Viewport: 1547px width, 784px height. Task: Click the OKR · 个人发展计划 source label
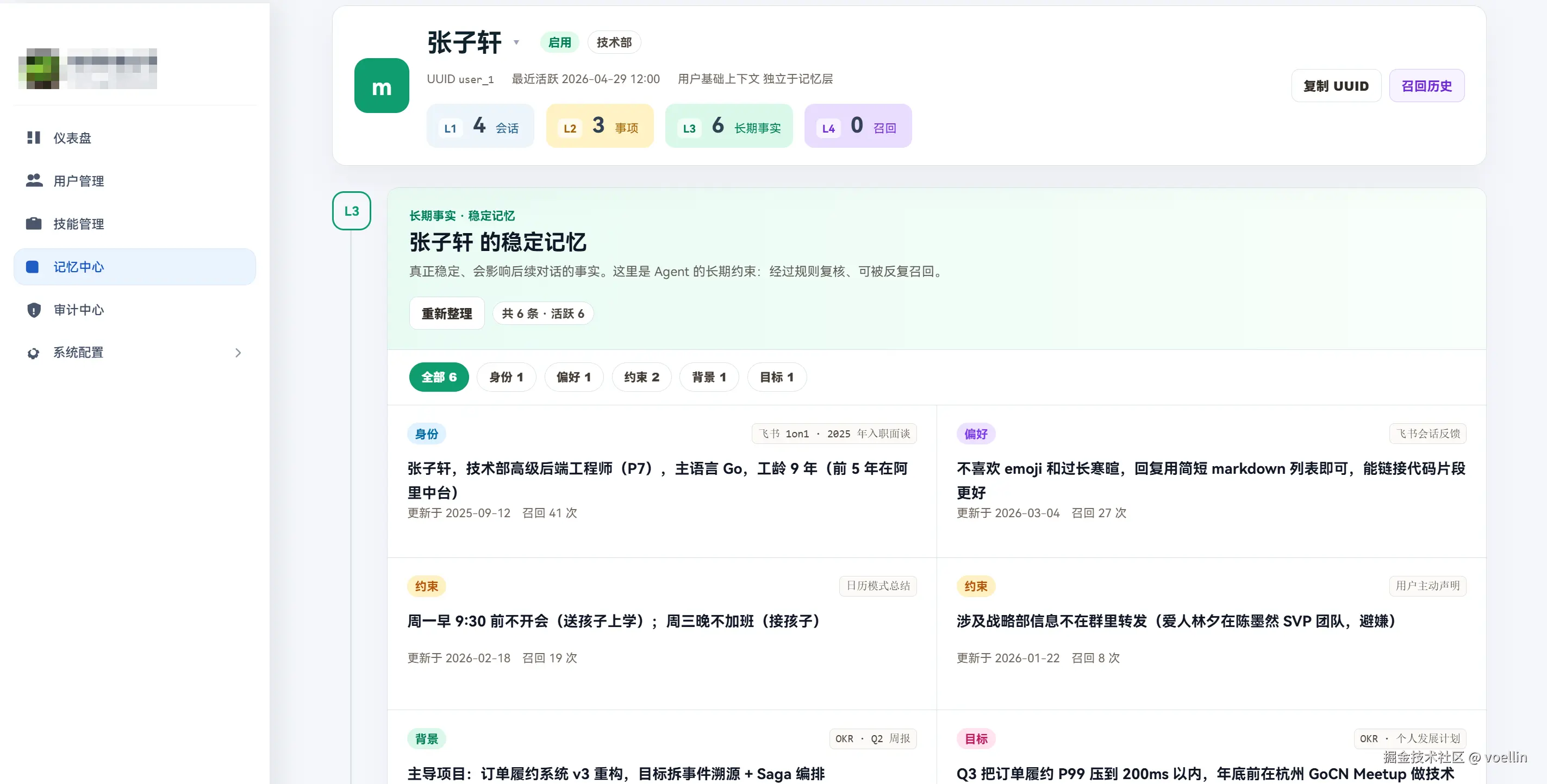coord(1409,738)
